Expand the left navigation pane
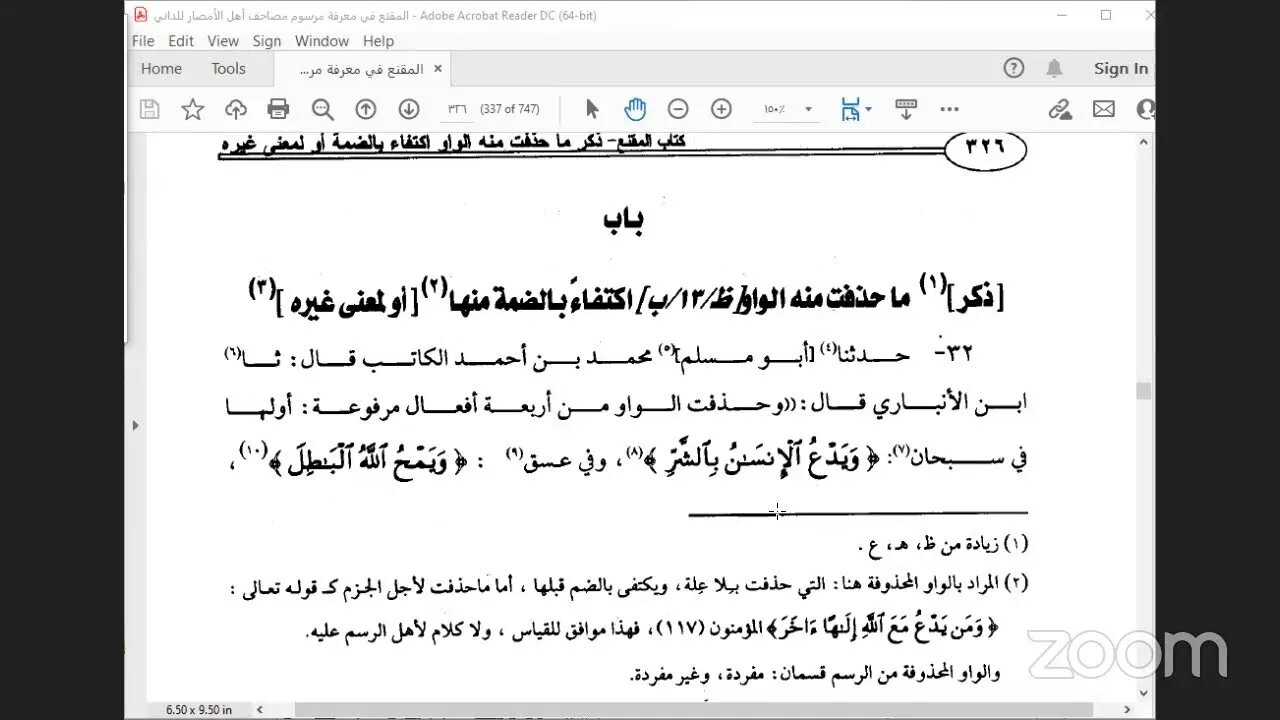 136,425
